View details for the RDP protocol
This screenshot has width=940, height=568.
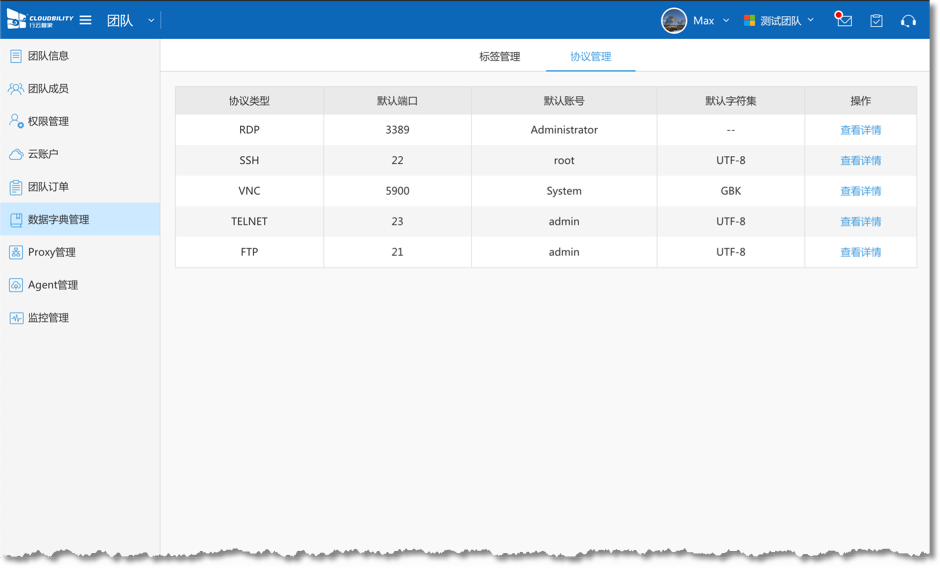tap(860, 130)
